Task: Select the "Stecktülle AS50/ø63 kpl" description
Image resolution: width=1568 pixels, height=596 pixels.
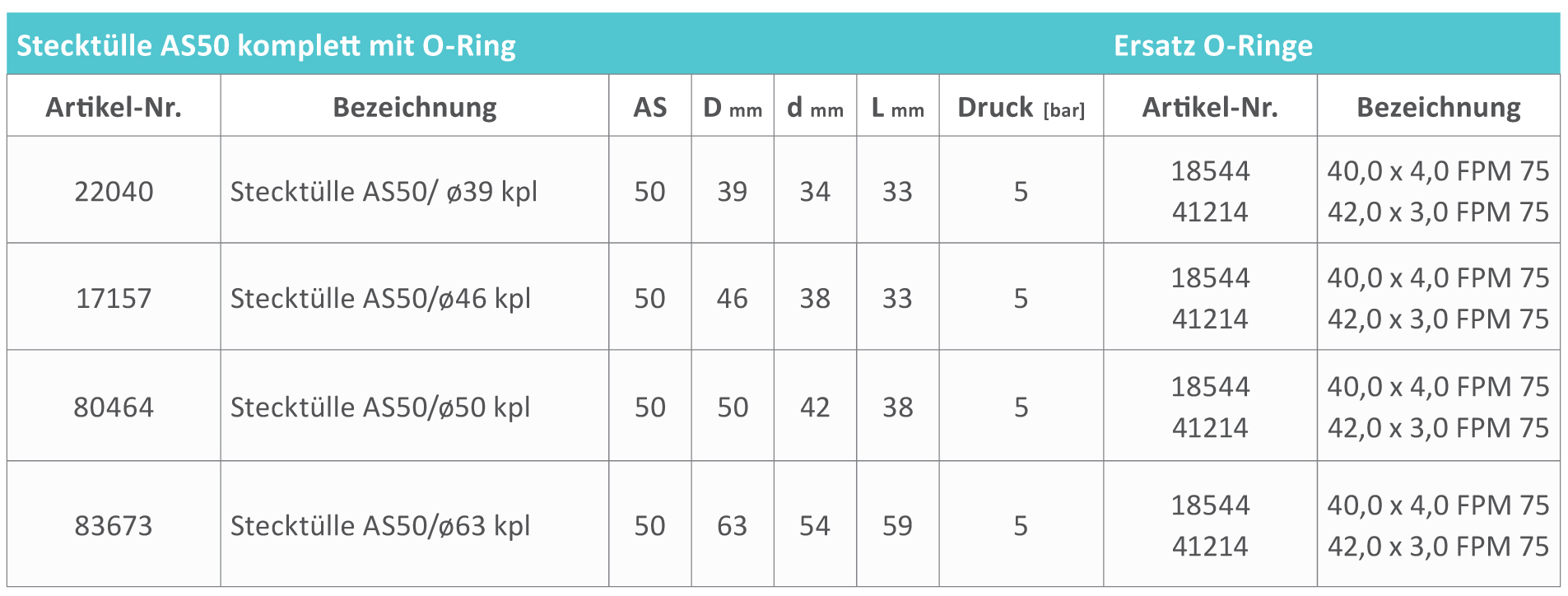Action: (x=380, y=525)
